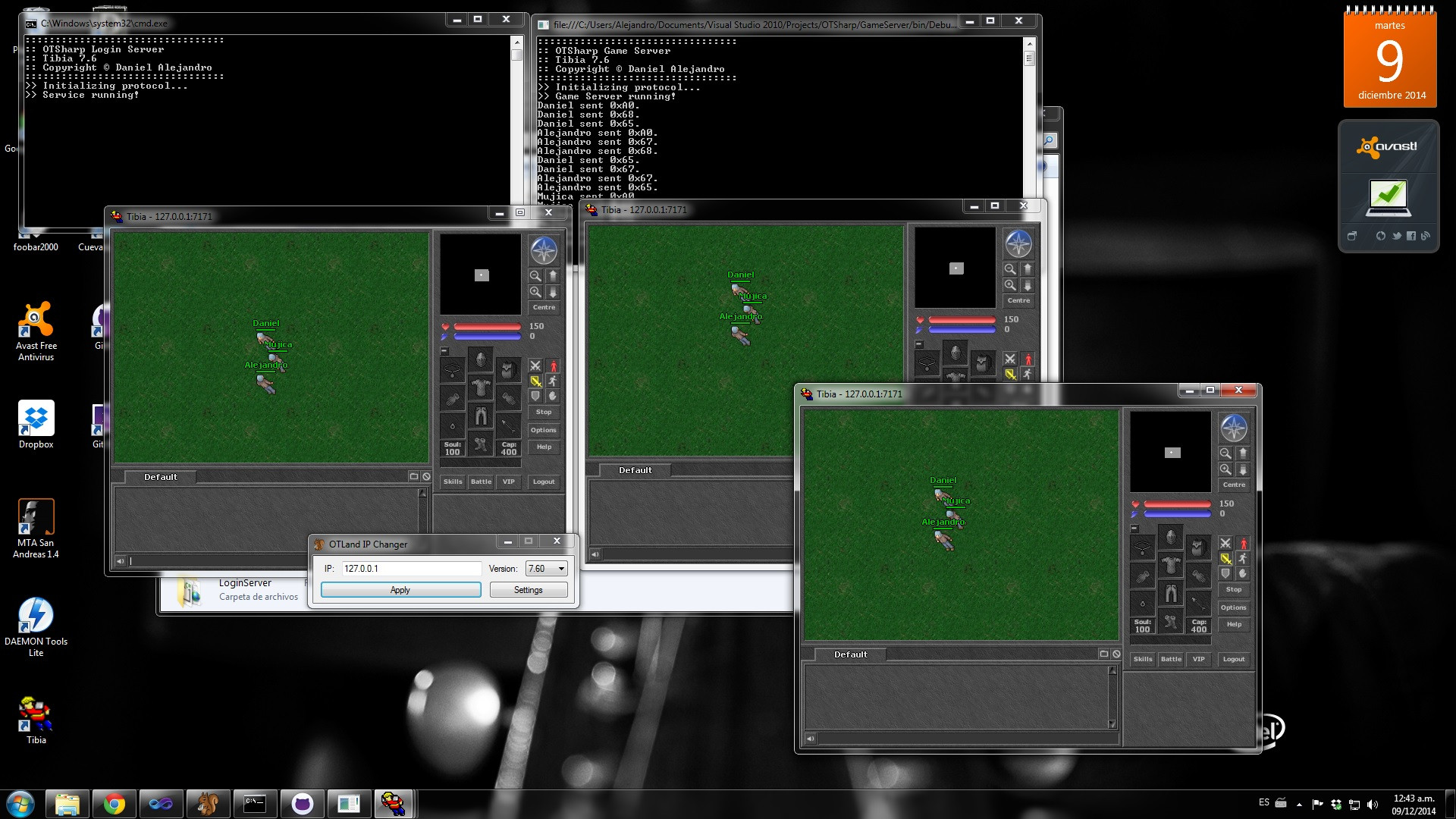Open the Windows Start menu
This screenshot has width=1456, height=819.
point(20,804)
